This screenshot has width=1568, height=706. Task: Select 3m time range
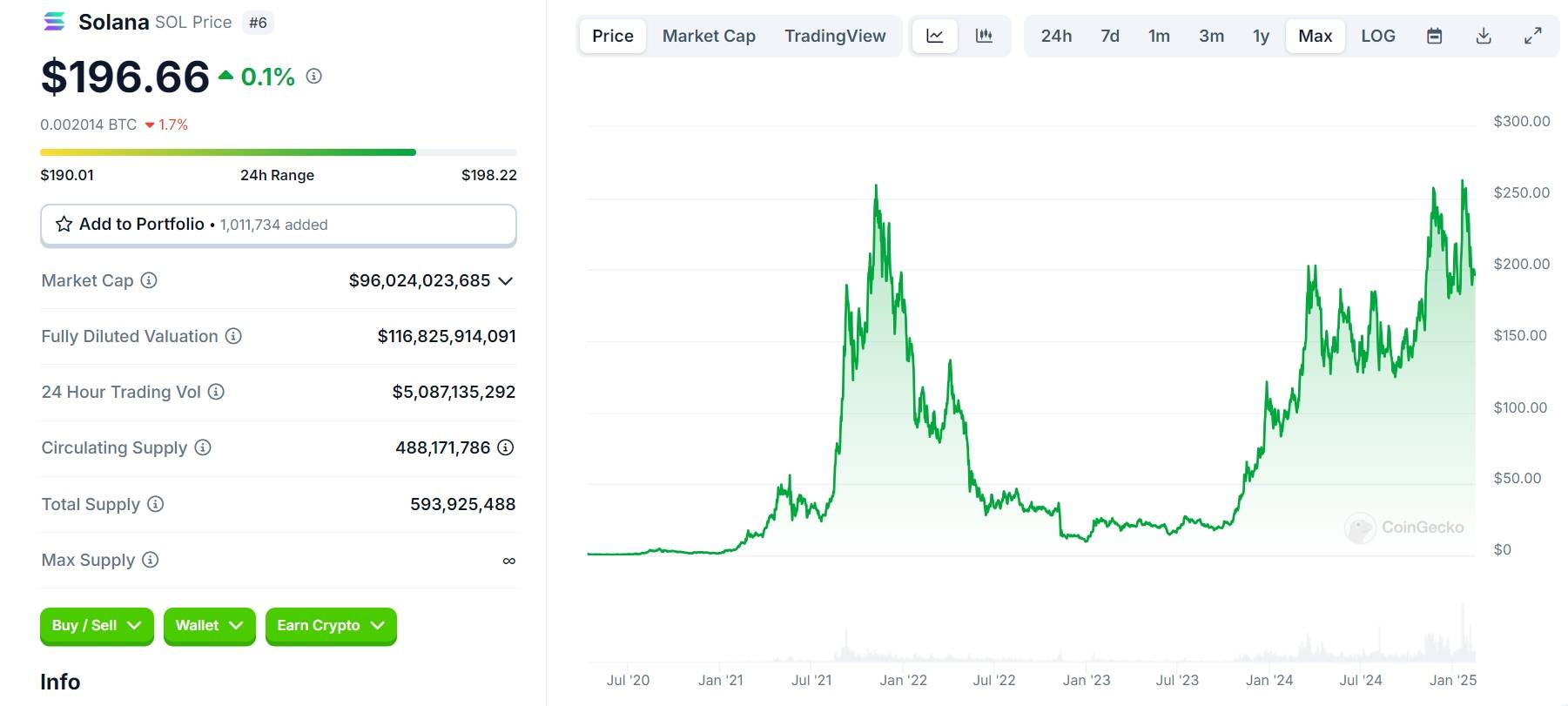pyautogui.click(x=1211, y=36)
